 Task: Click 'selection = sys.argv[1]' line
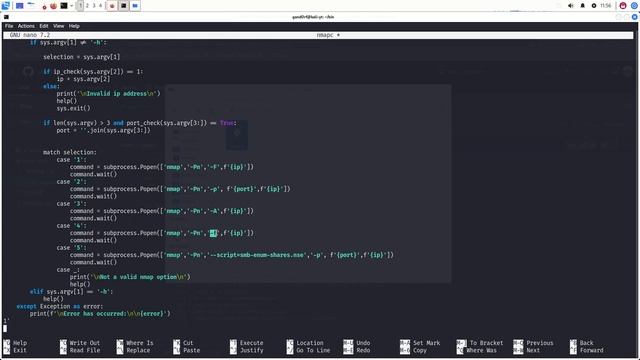(82, 57)
